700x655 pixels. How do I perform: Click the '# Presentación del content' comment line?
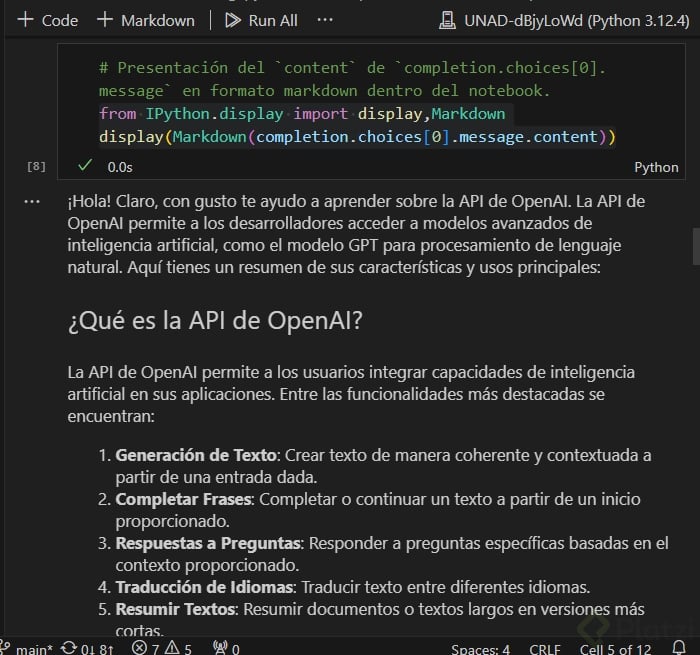352,79
